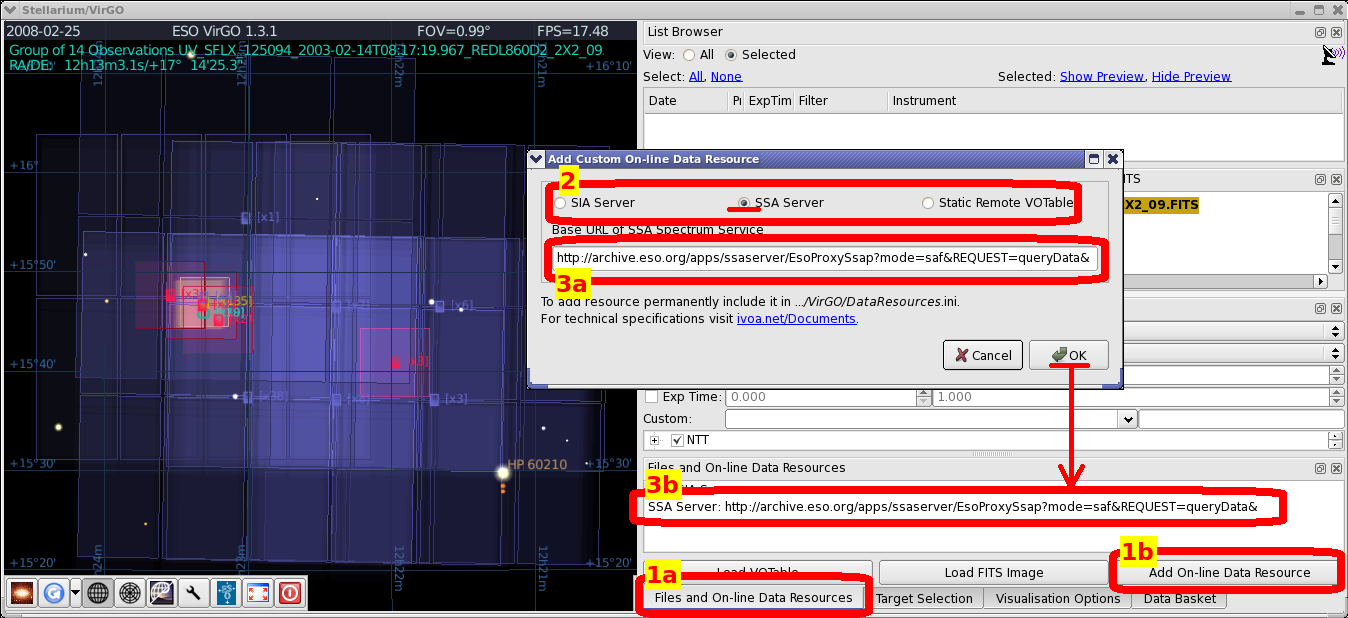Viewport: 1348px width, 618px height.
Task: Switch to fullscreen with the arrows icon
Action: tap(258, 593)
